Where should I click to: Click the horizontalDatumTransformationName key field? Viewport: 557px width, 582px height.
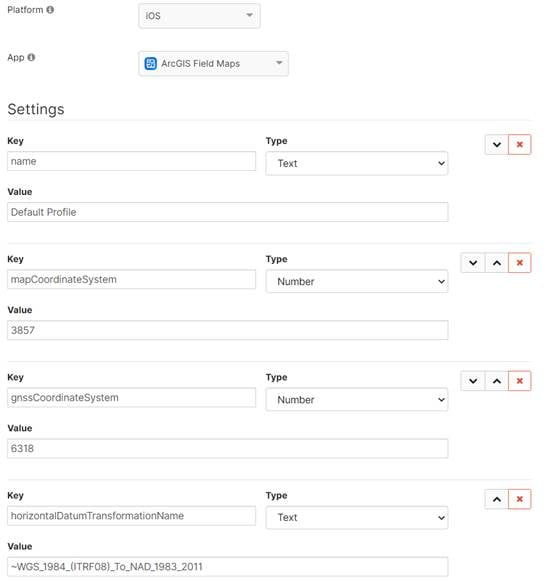(131, 516)
